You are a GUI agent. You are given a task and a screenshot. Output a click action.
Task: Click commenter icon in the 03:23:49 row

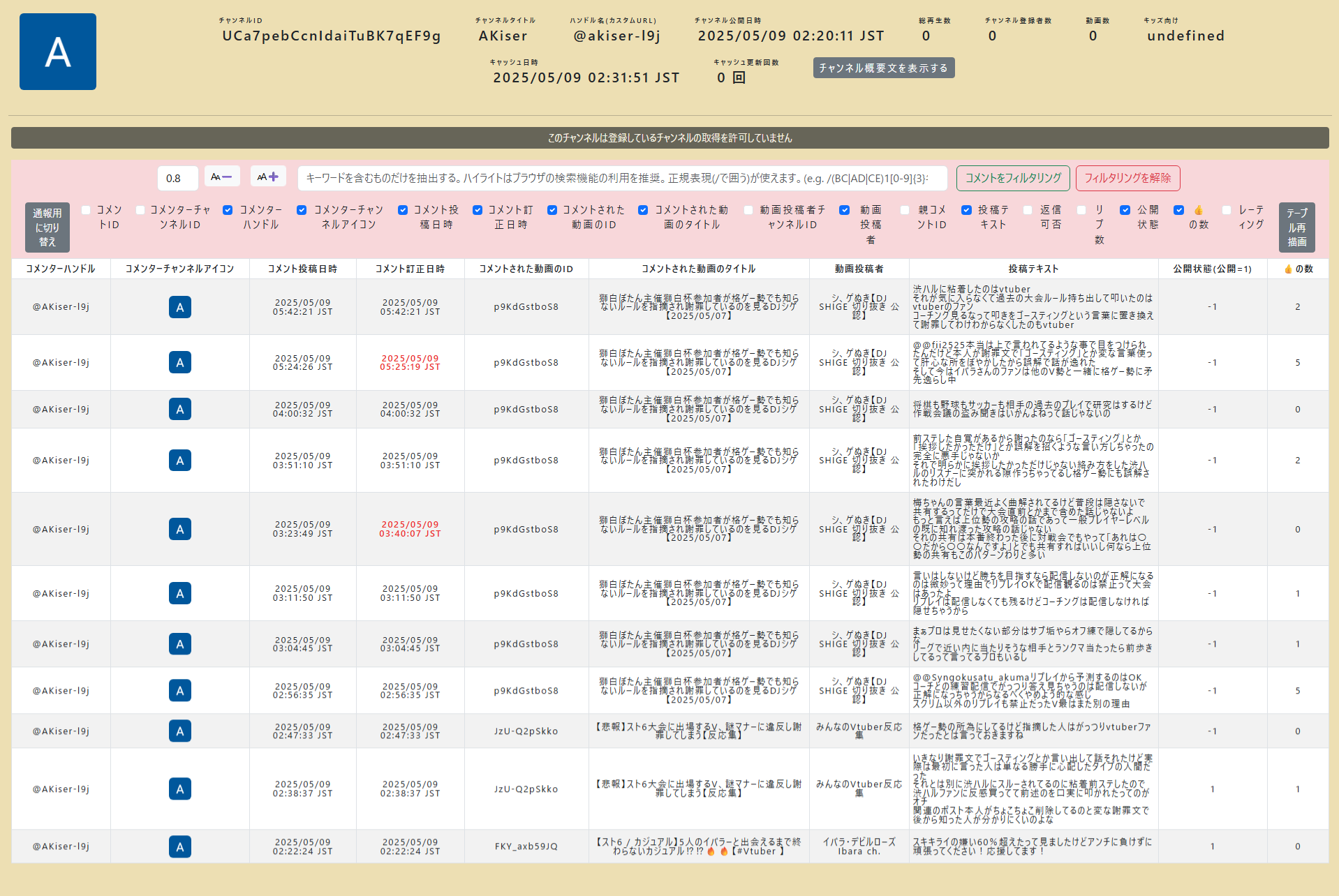click(x=180, y=529)
